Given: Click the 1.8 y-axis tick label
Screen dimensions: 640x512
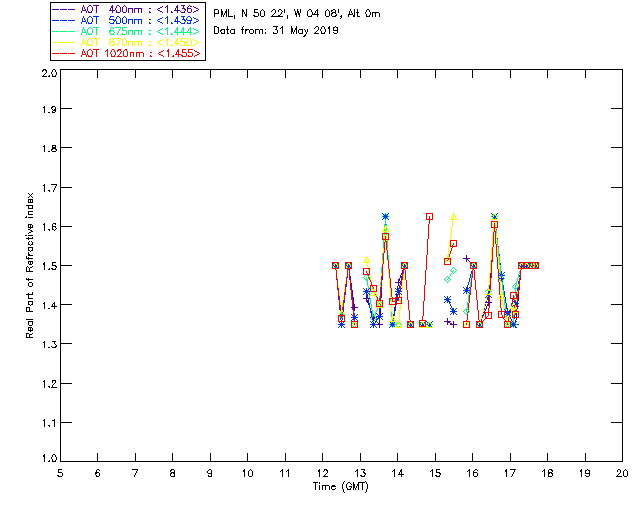Looking at the screenshot, I should (49, 148).
